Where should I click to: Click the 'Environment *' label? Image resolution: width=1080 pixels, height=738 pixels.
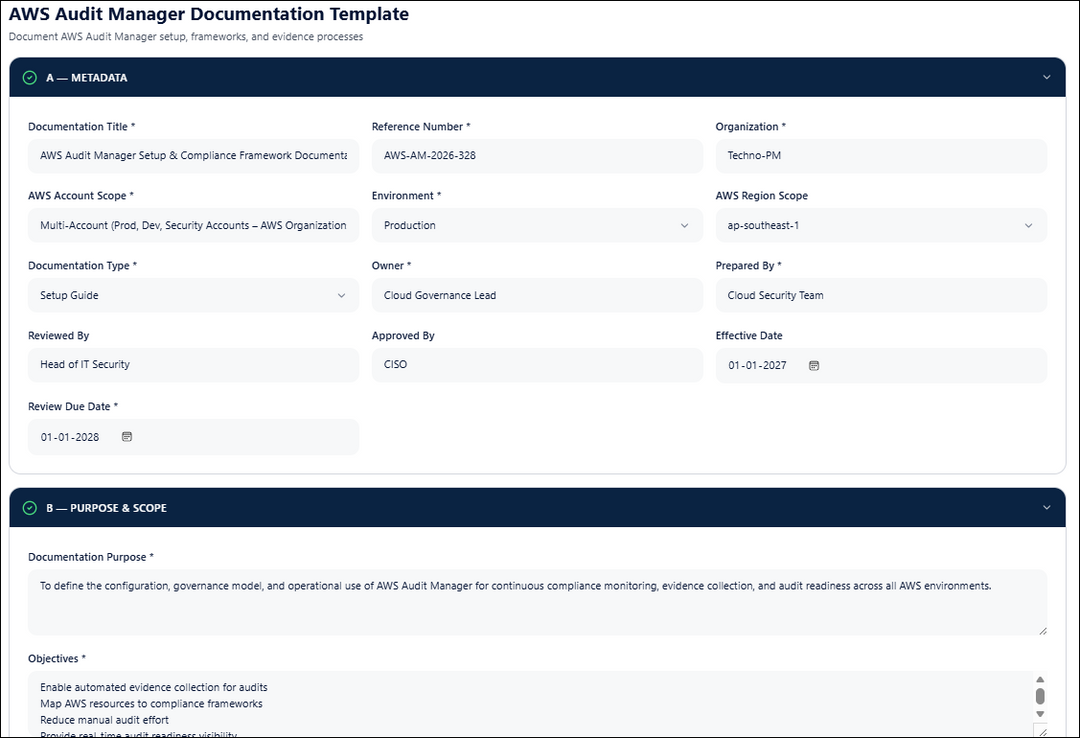click(x=406, y=196)
